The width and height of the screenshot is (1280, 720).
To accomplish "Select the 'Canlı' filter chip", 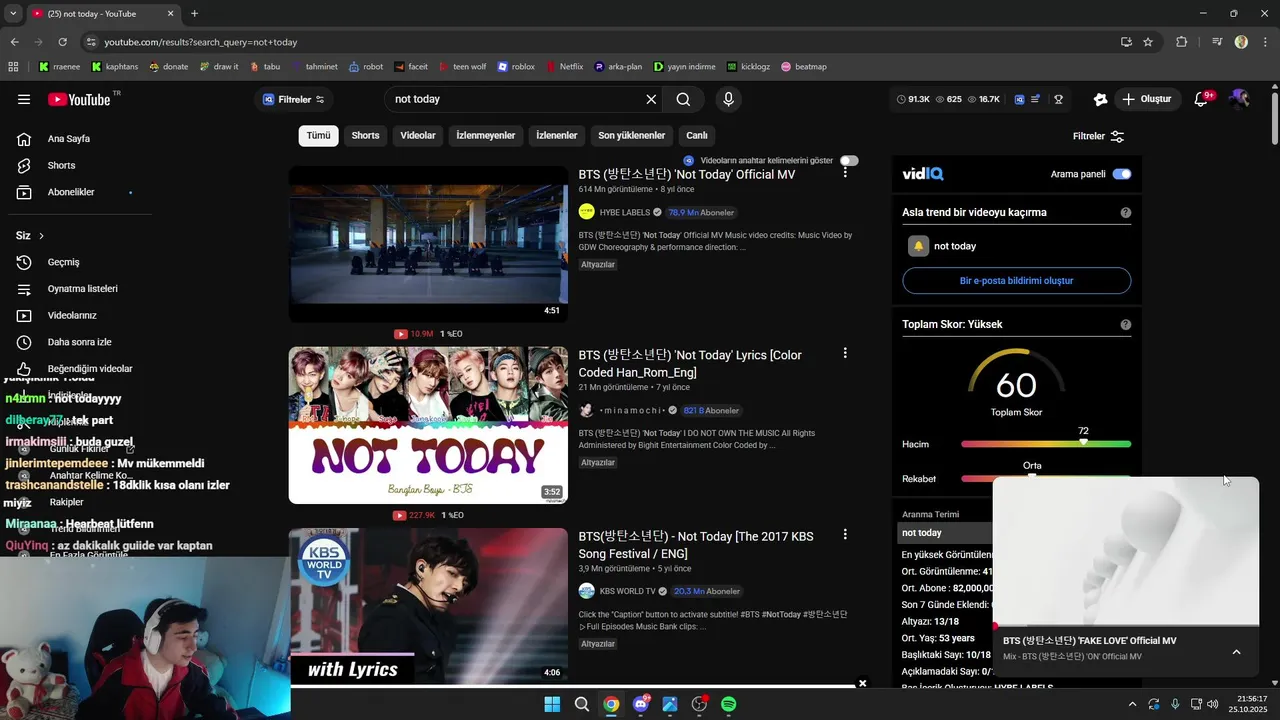I will pyautogui.click(x=697, y=136).
